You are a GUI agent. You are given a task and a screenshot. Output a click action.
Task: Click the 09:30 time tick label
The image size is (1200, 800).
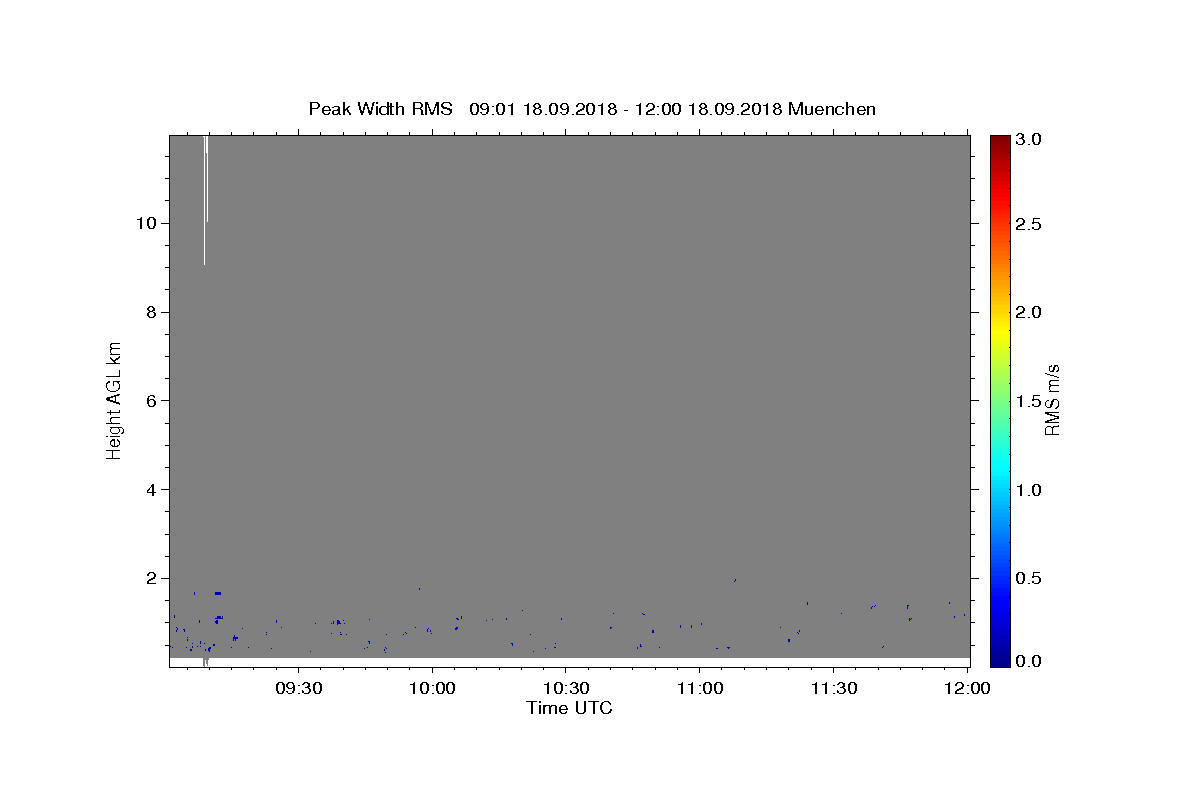pos(298,688)
